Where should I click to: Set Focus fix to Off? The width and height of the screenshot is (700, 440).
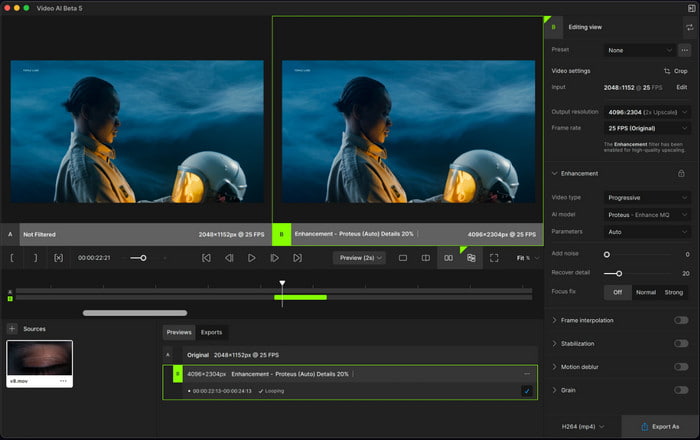[617, 292]
